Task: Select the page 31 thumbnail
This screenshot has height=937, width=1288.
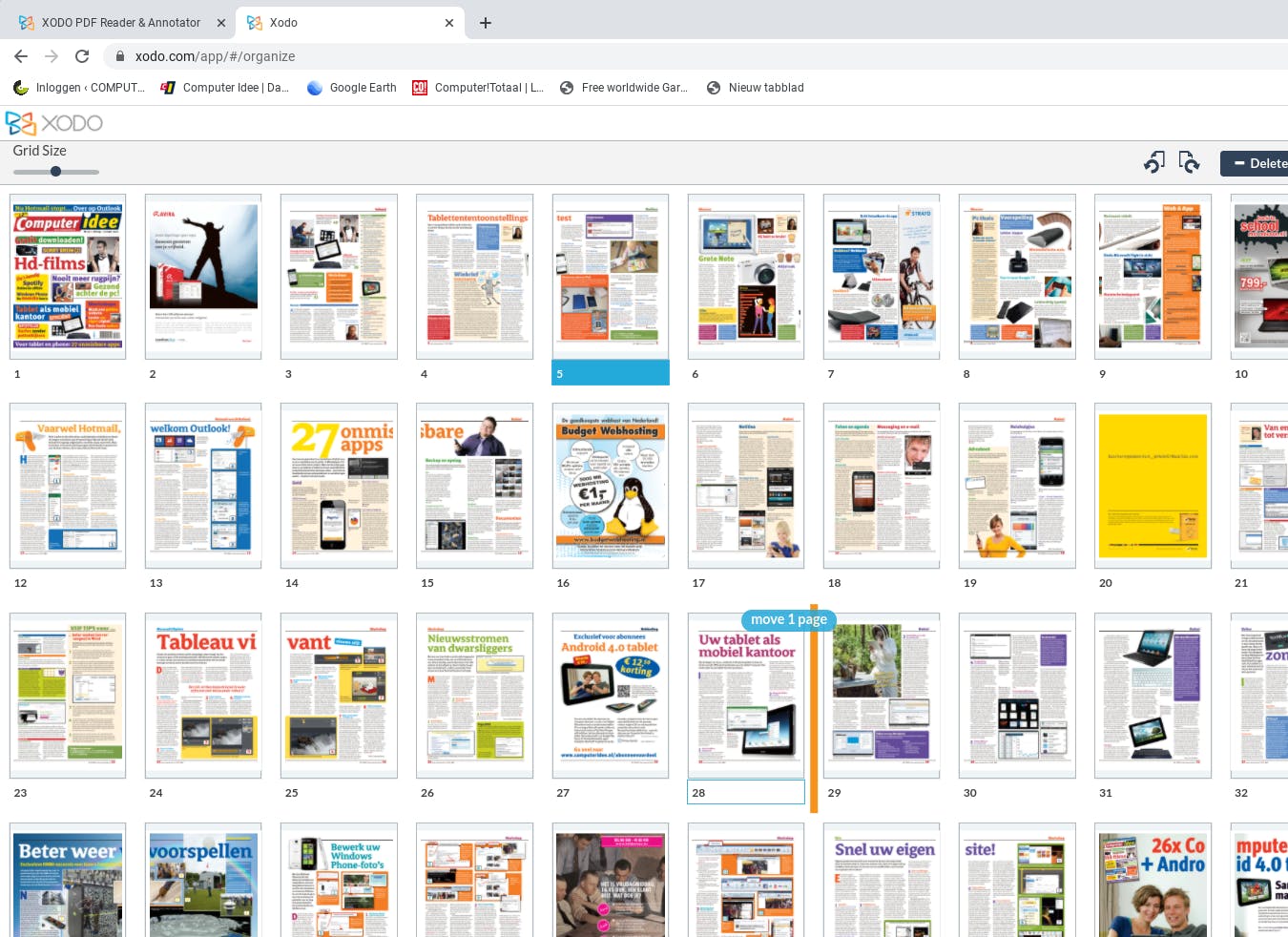Action: click(x=1153, y=696)
